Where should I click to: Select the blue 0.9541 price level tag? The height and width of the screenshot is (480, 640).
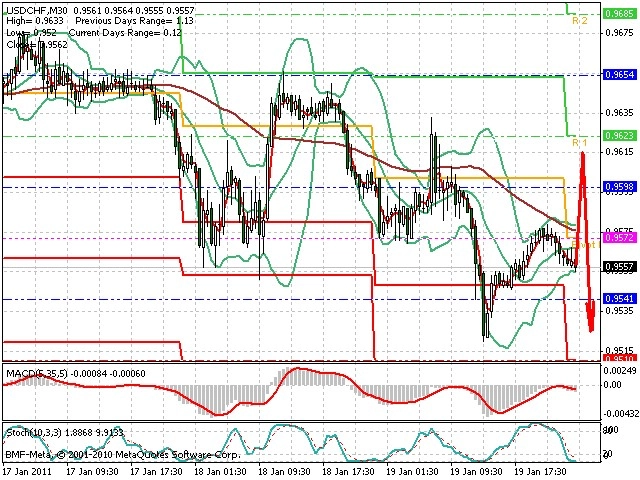619,298
